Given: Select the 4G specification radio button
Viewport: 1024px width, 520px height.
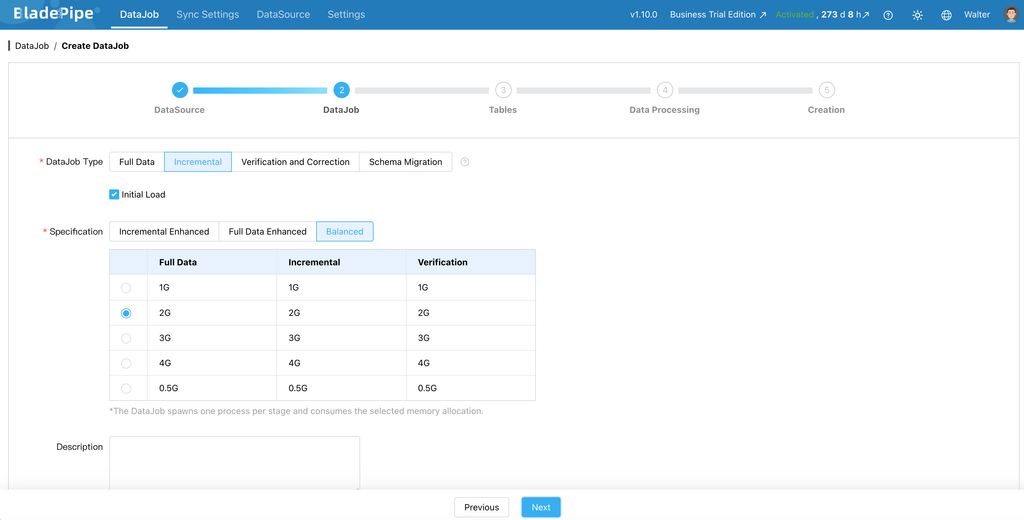Looking at the screenshot, I should tap(126, 363).
